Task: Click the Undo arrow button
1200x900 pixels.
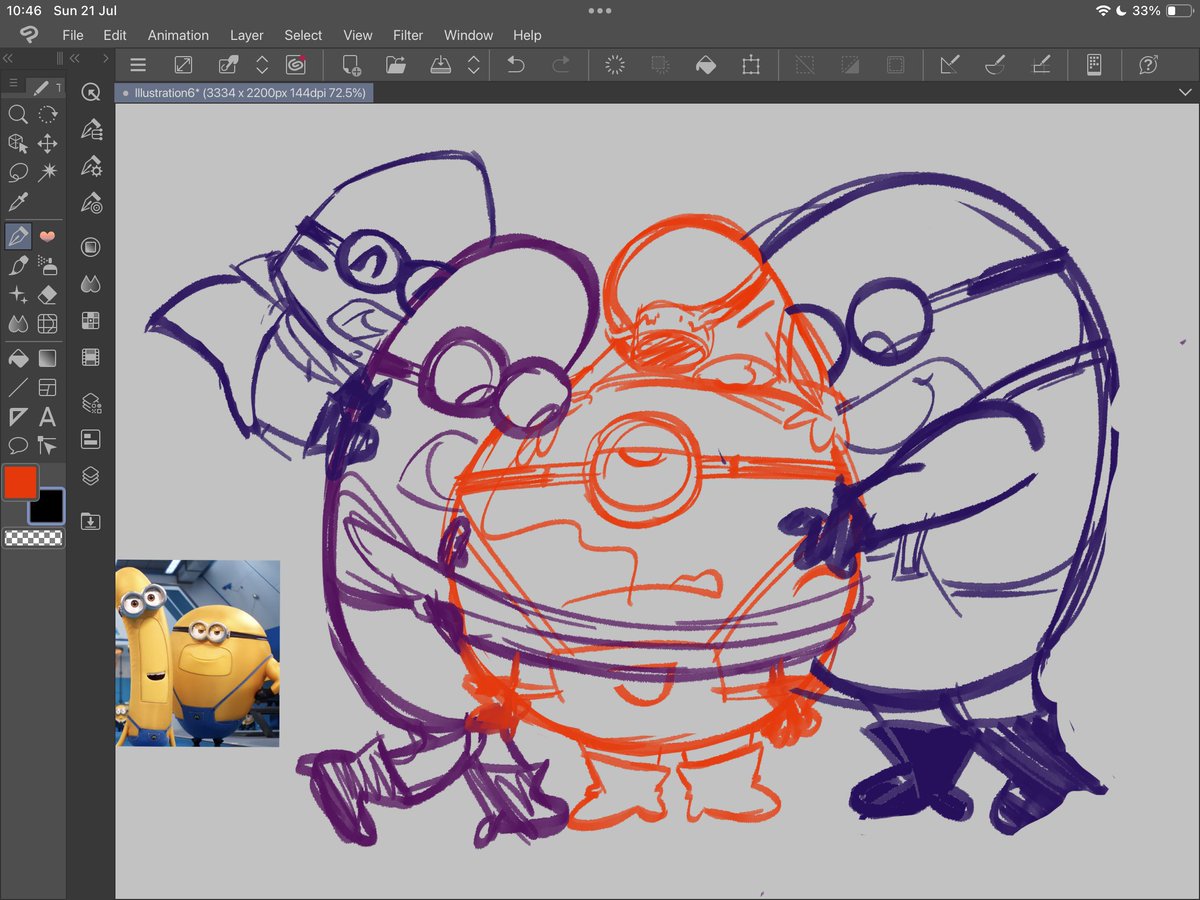Action: 515,65
